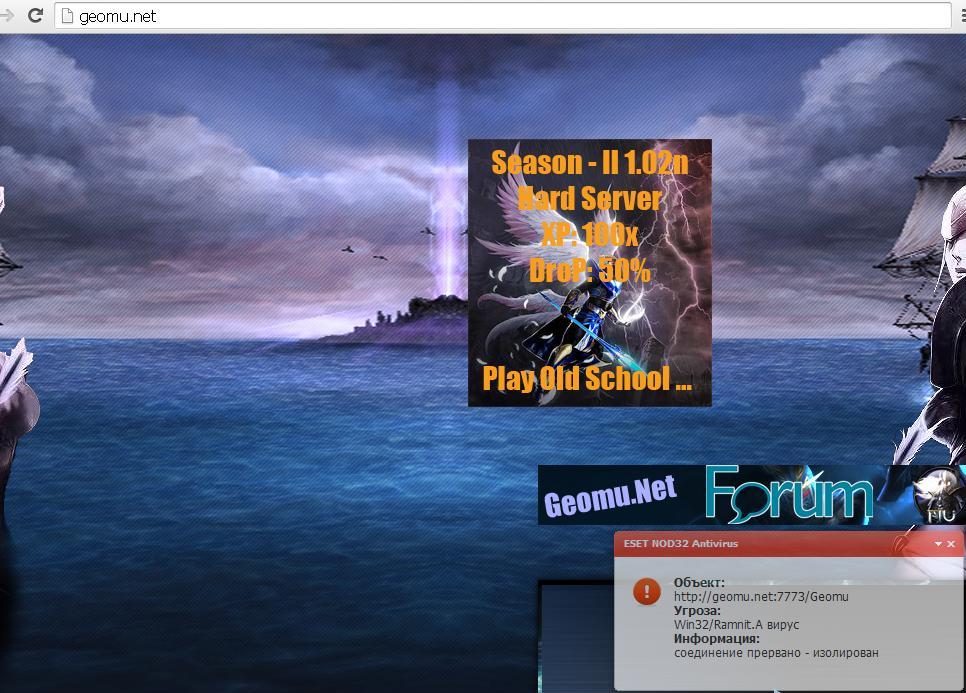Click the 'Информация:' label in alert
The width and height of the screenshot is (966, 693).
[716, 639]
